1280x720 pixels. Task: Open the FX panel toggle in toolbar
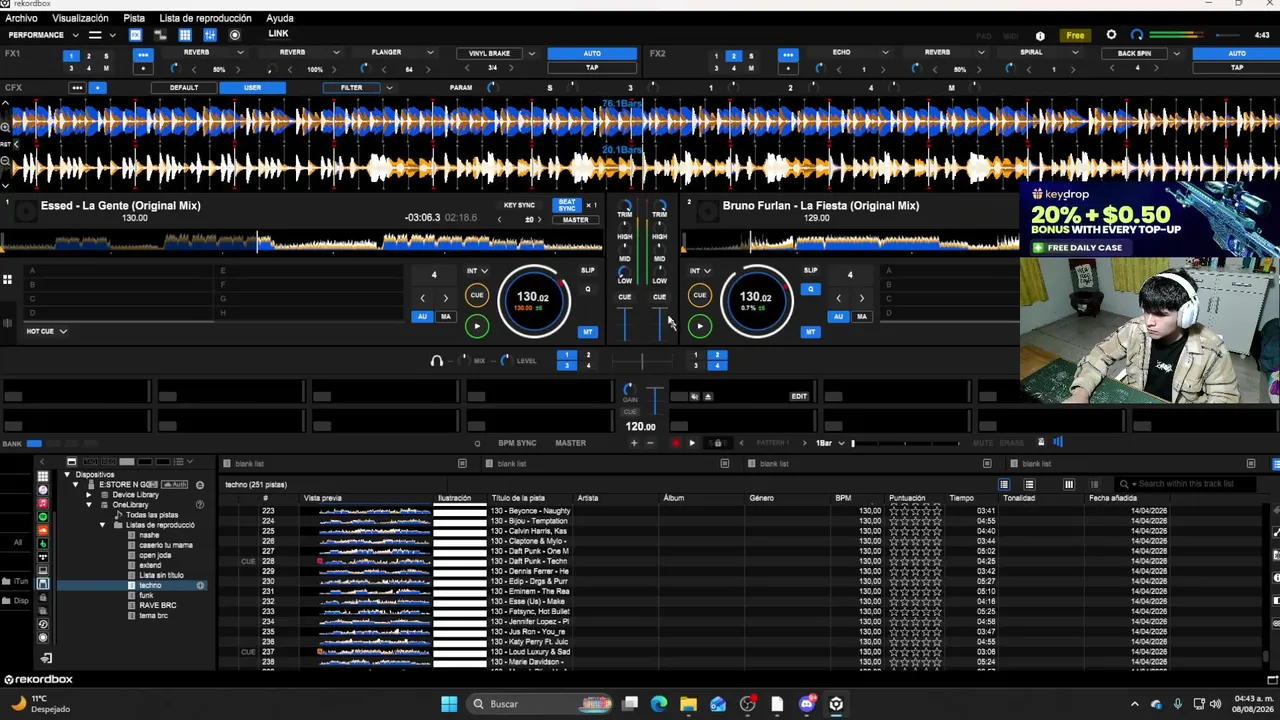click(136, 35)
